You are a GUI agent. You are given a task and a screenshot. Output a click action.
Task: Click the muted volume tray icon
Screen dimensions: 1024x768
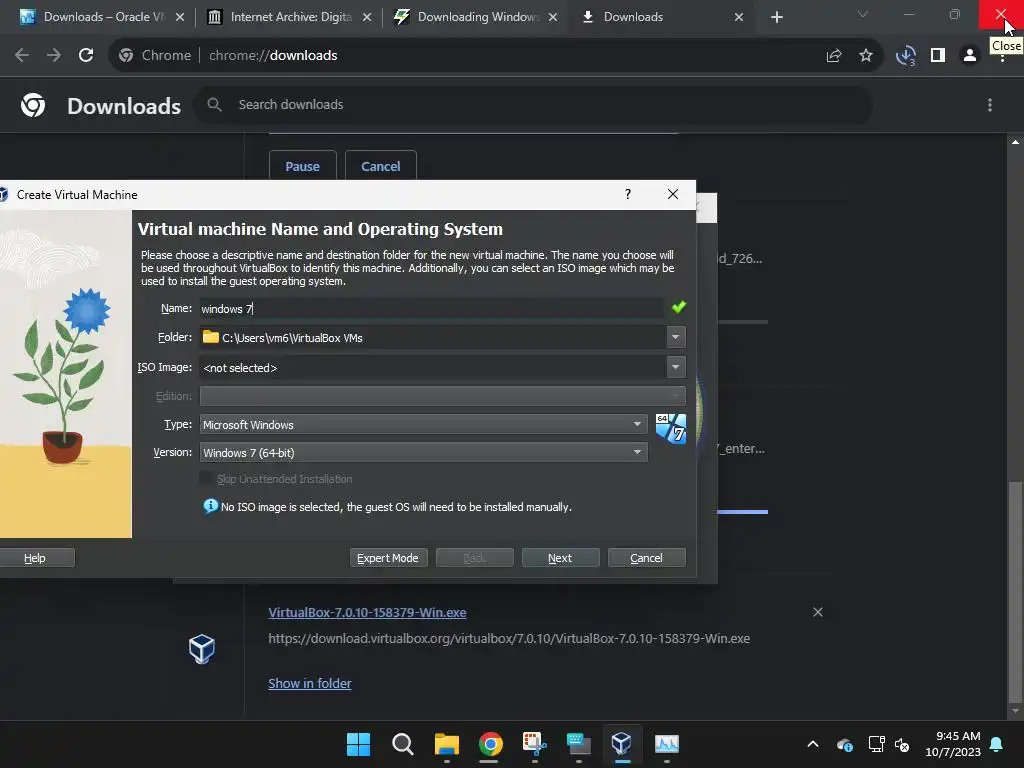pos(903,744)
